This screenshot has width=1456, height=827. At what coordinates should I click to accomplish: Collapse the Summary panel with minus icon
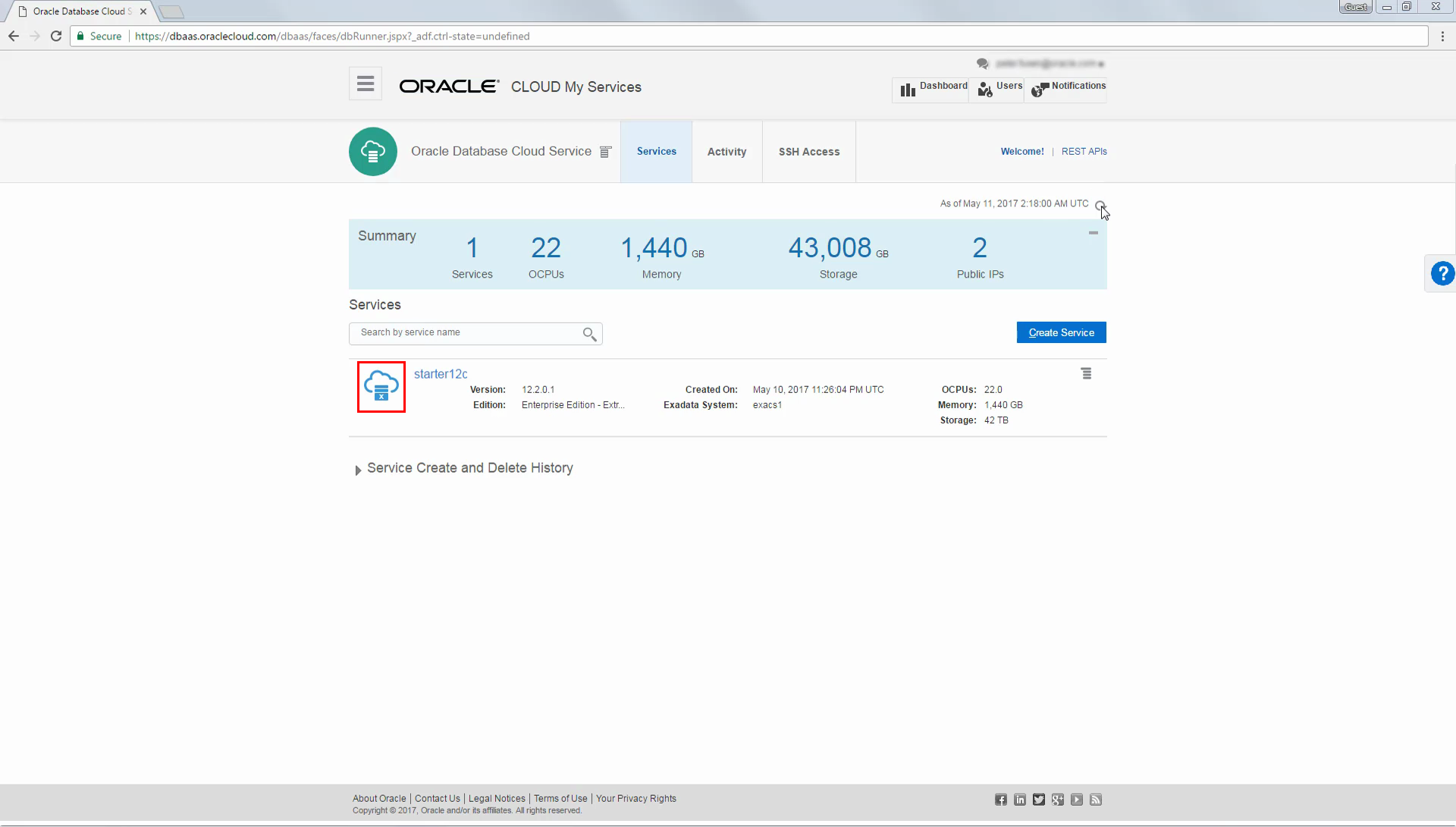[1093, 233]
